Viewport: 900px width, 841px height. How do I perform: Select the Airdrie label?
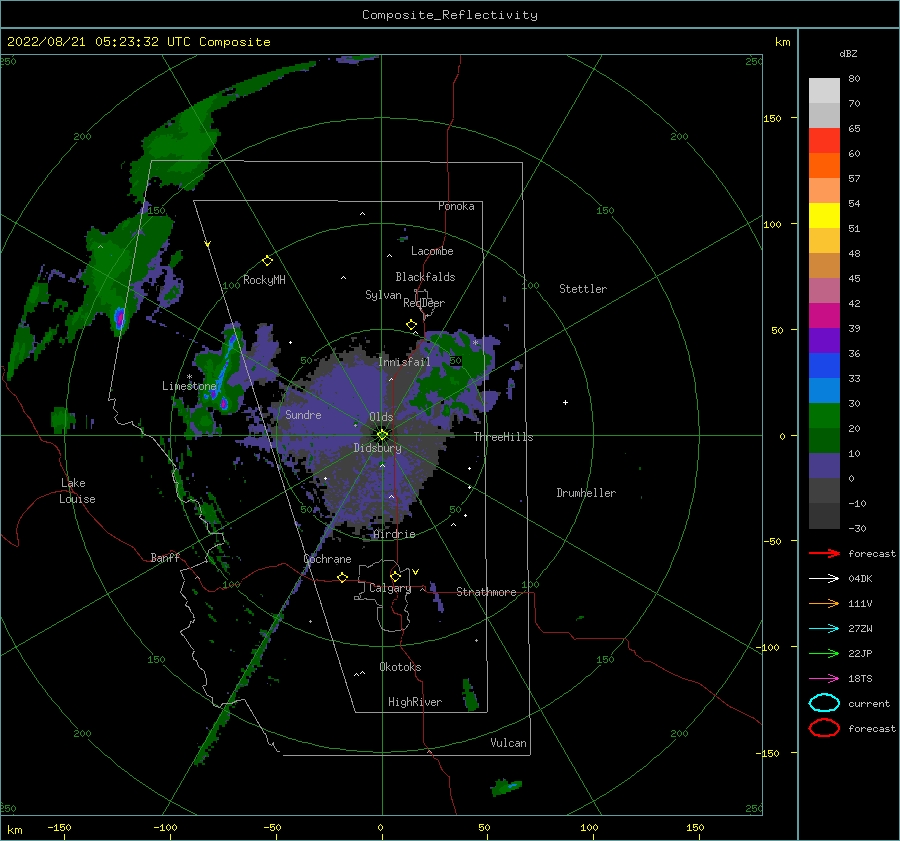tap(394, 534)
